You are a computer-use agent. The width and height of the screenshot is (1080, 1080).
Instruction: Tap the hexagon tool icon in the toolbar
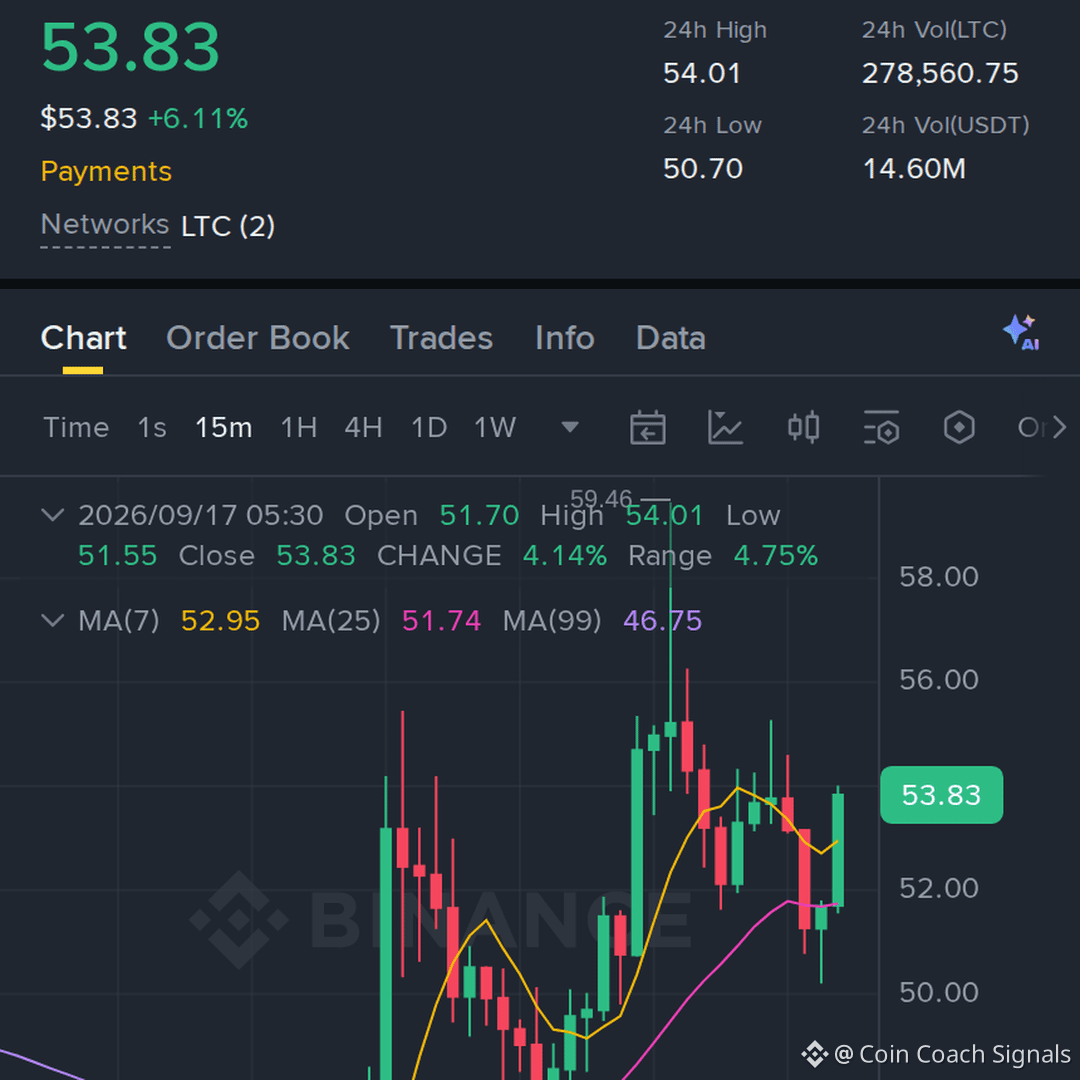959,427
